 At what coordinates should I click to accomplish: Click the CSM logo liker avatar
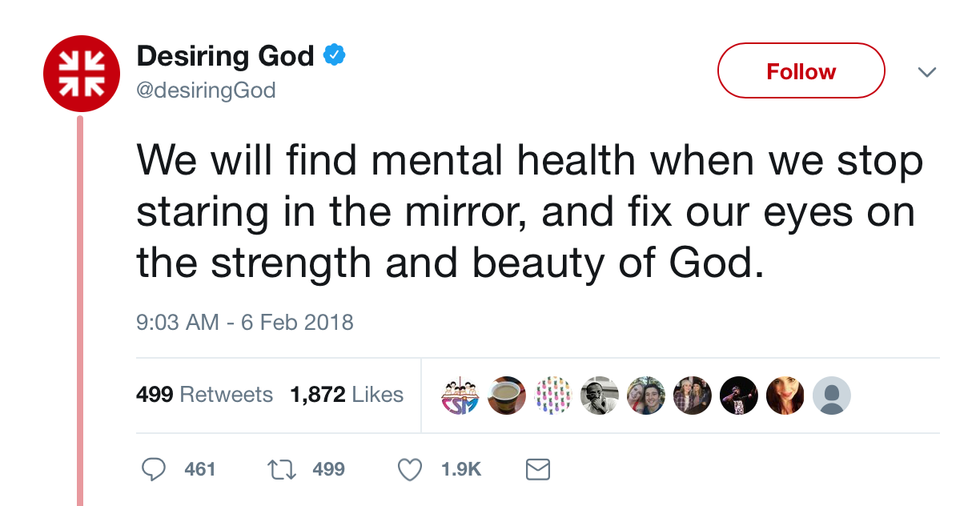pyautogui.click(x=460, y=396)
